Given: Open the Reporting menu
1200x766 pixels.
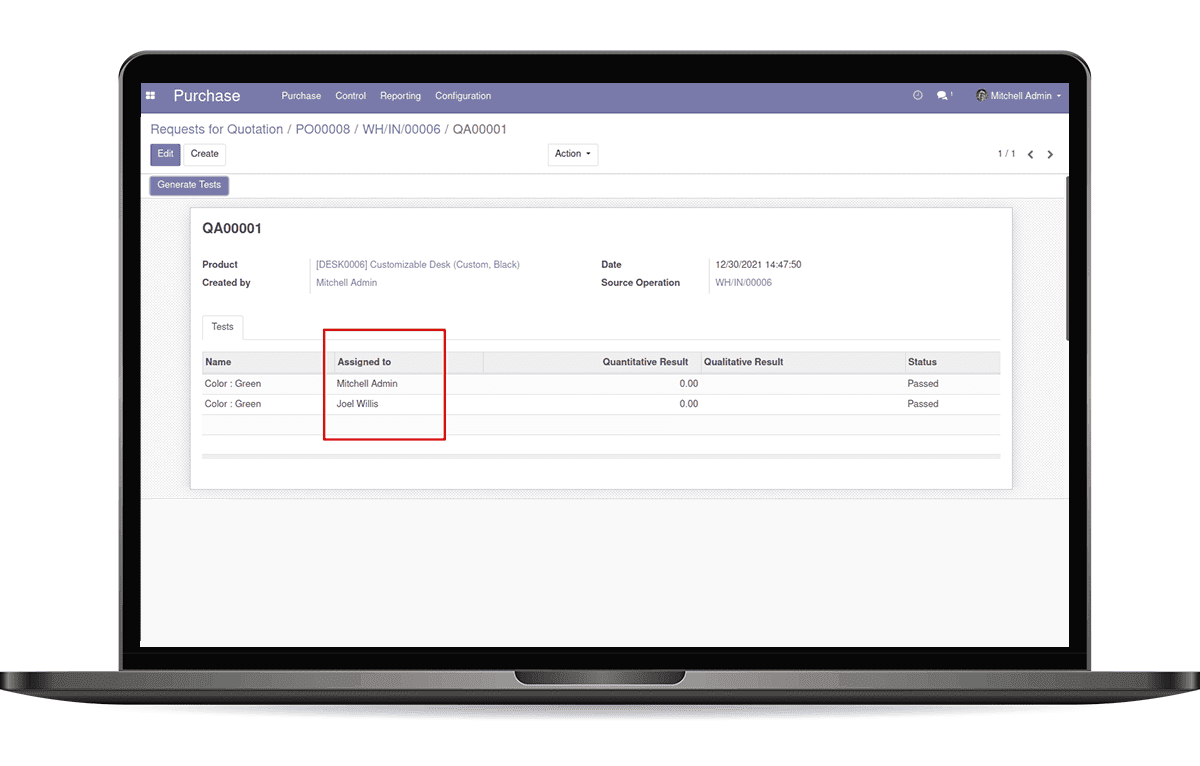Looking at the screenshot, I should coord(400,96).
